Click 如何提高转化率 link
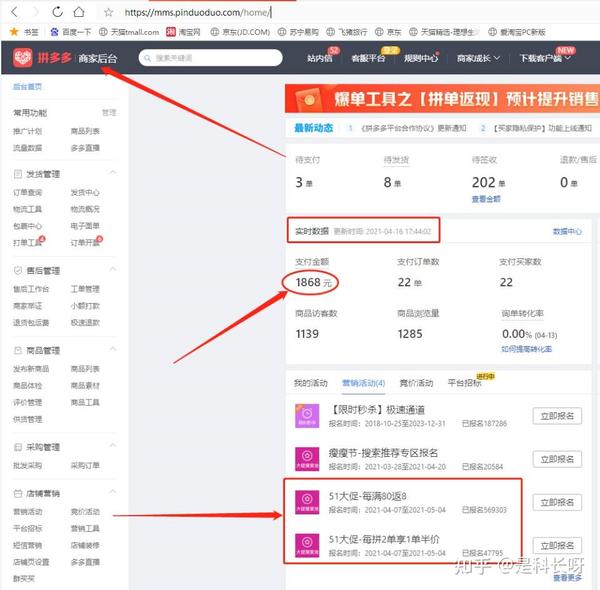Viewport: 600px width, 590px height. (x=527, y=349)
